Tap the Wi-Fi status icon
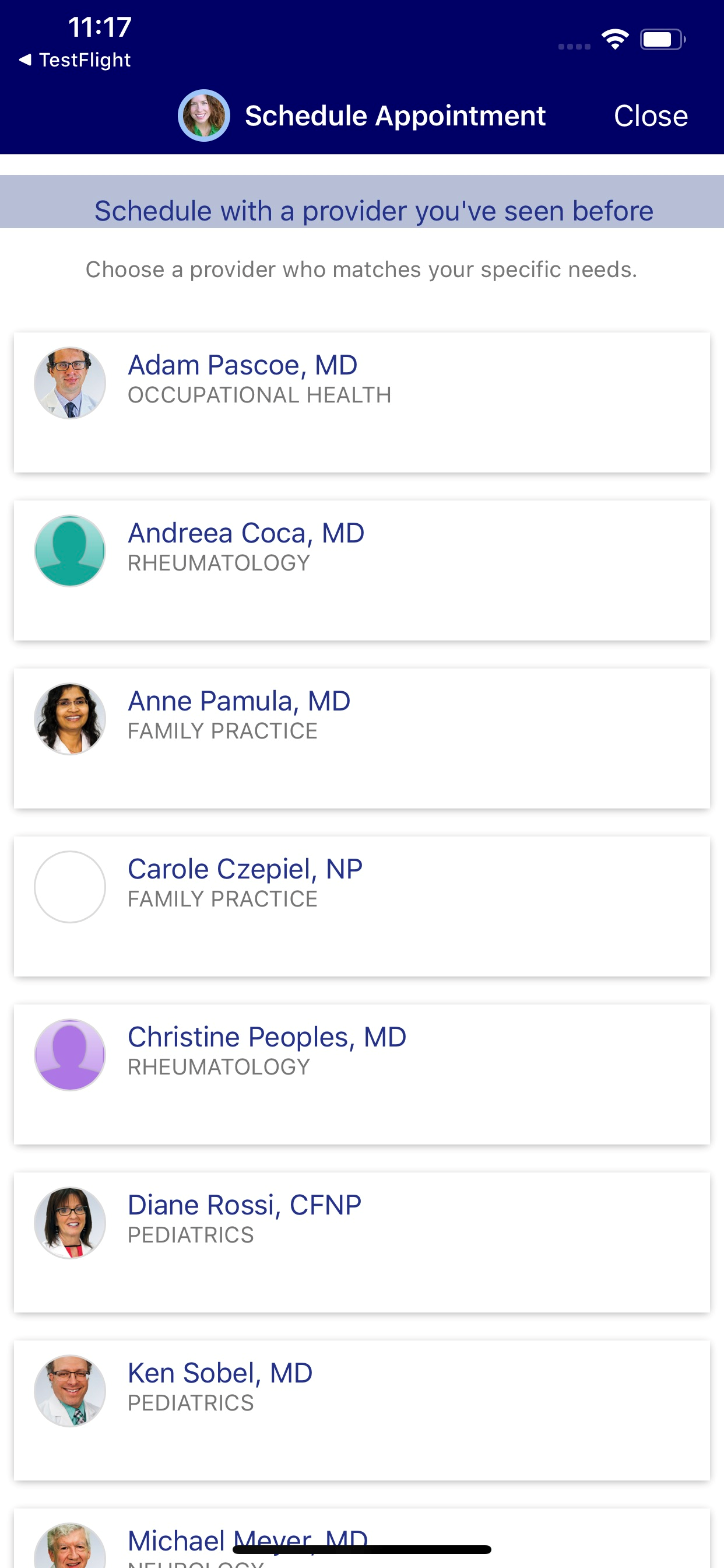Image resolution: width=724 pixels, height=1568 pixels. click(x=615, y=40)
